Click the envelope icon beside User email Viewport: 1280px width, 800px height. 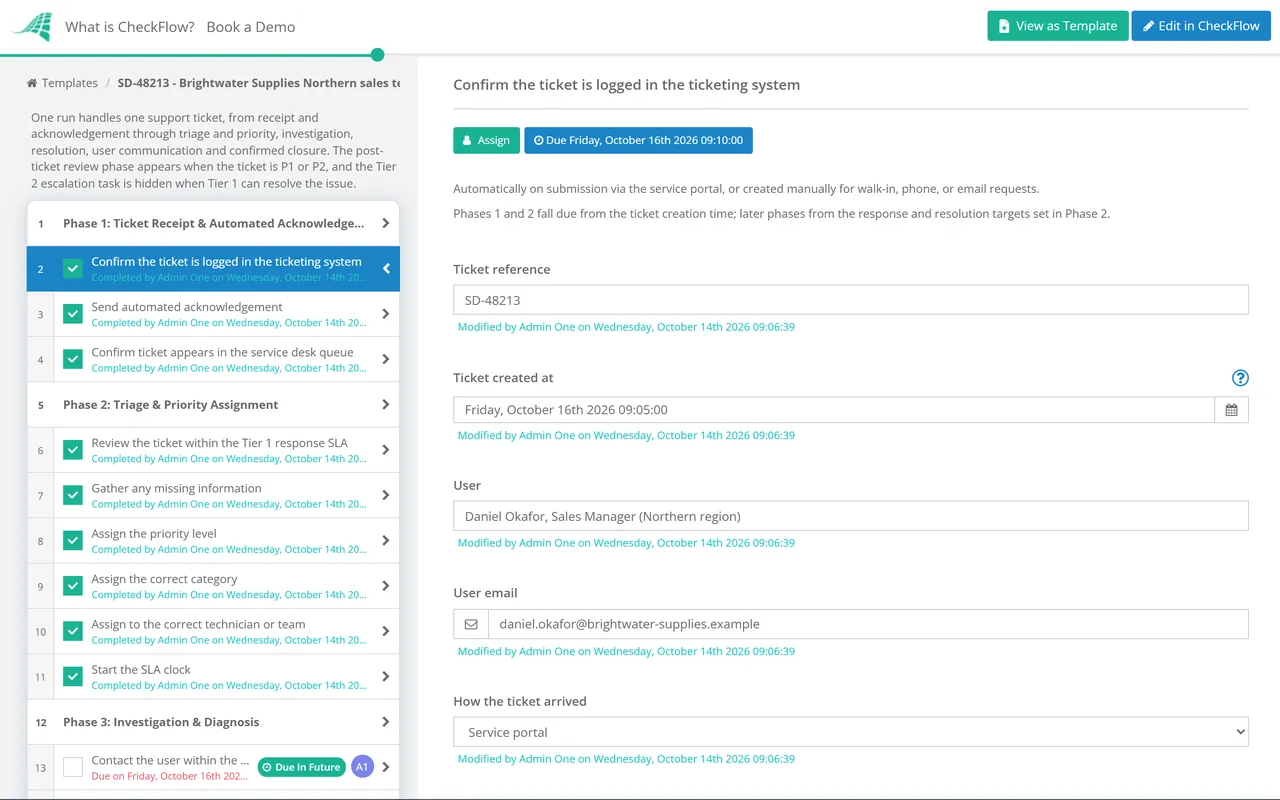(471, 624)
